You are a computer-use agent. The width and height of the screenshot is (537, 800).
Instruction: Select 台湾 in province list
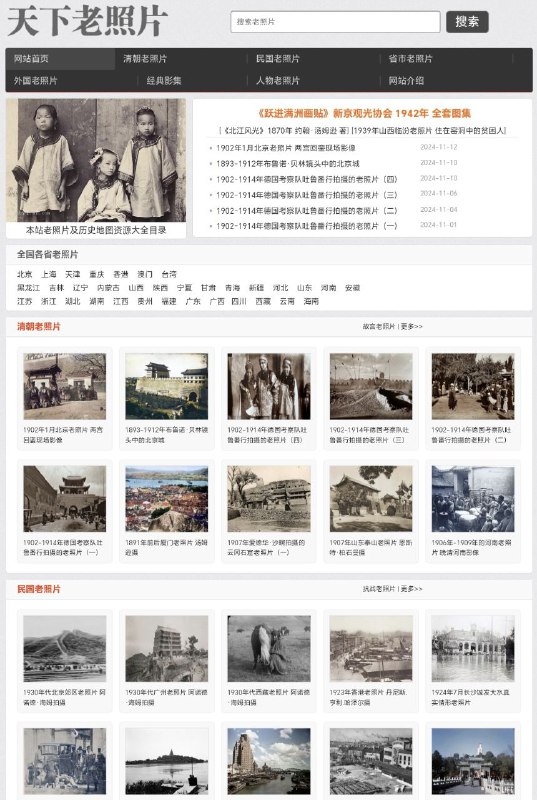click(169, 274)
